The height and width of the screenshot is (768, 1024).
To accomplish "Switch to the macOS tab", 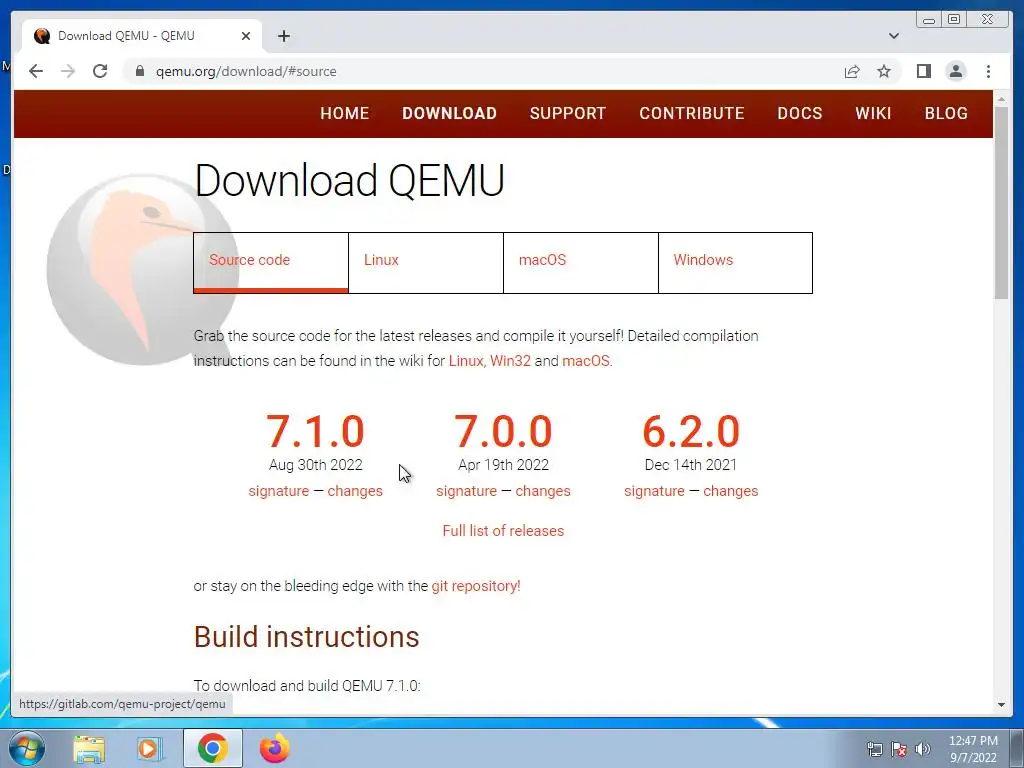I will pyautogui.click(x=581, y=263).
